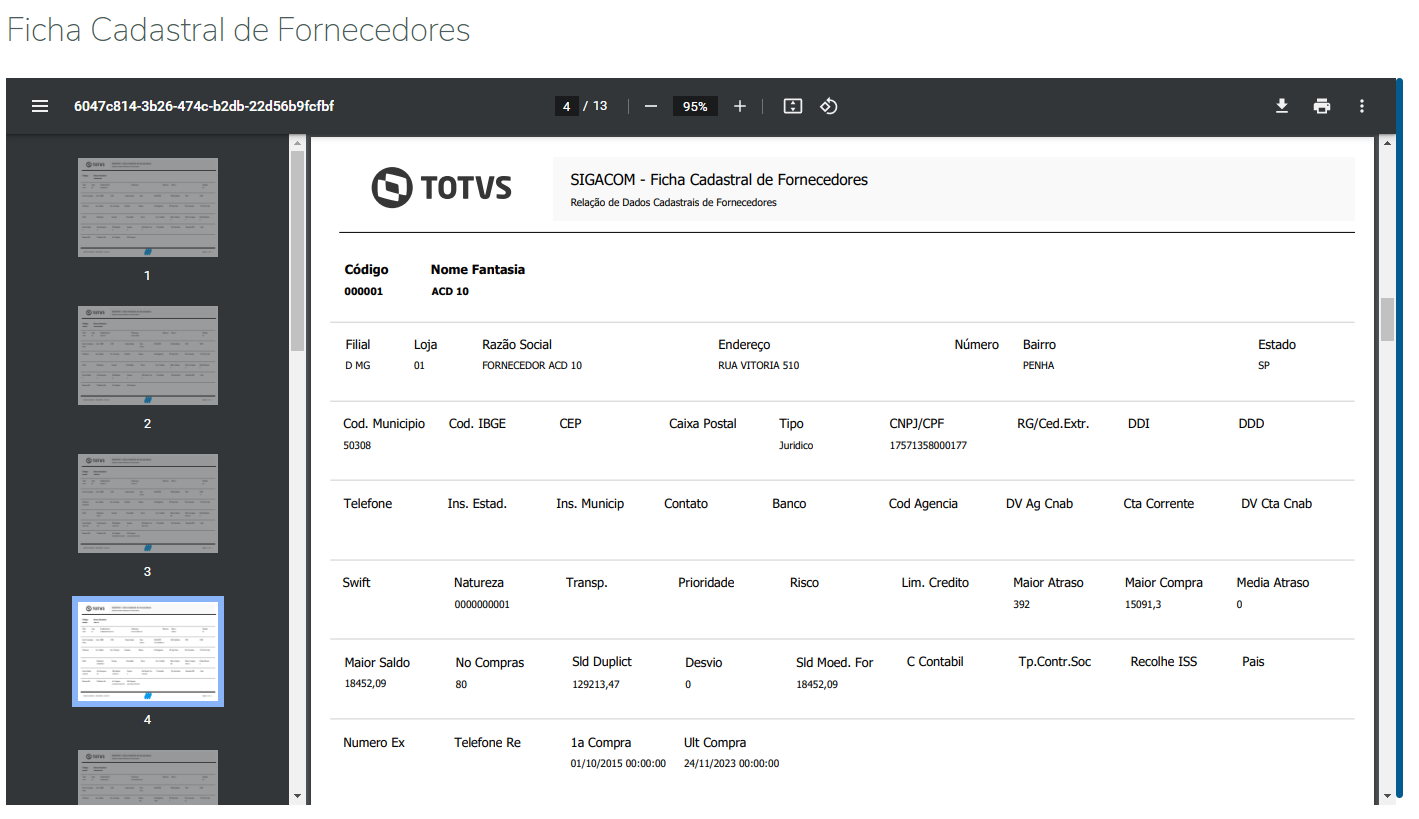The width and height of the screenshot is (1419, 819).
Task: Click the Bairro value PENHA
Action: tap(1039, 366)
